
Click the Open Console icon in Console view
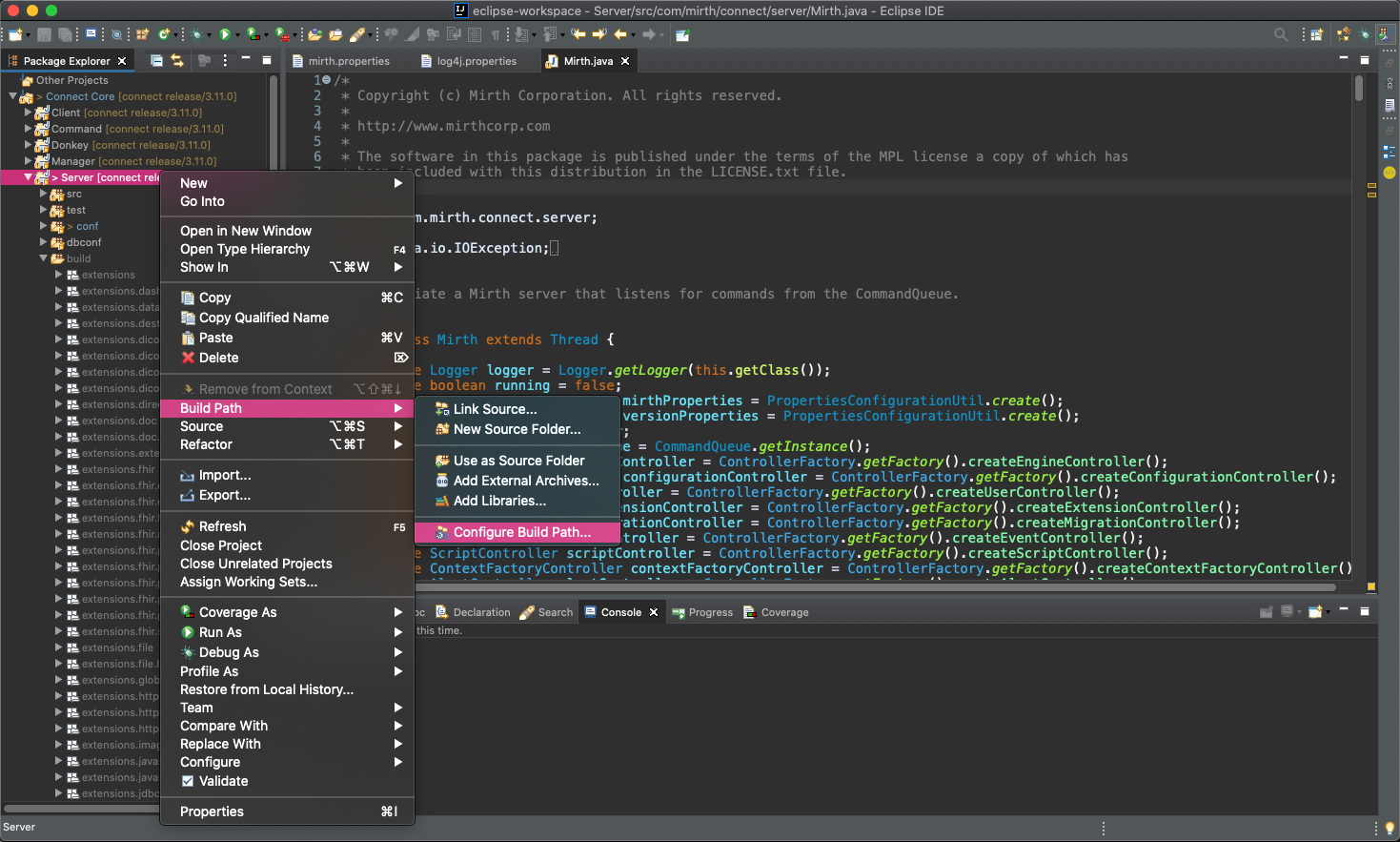coord(1314,611)
